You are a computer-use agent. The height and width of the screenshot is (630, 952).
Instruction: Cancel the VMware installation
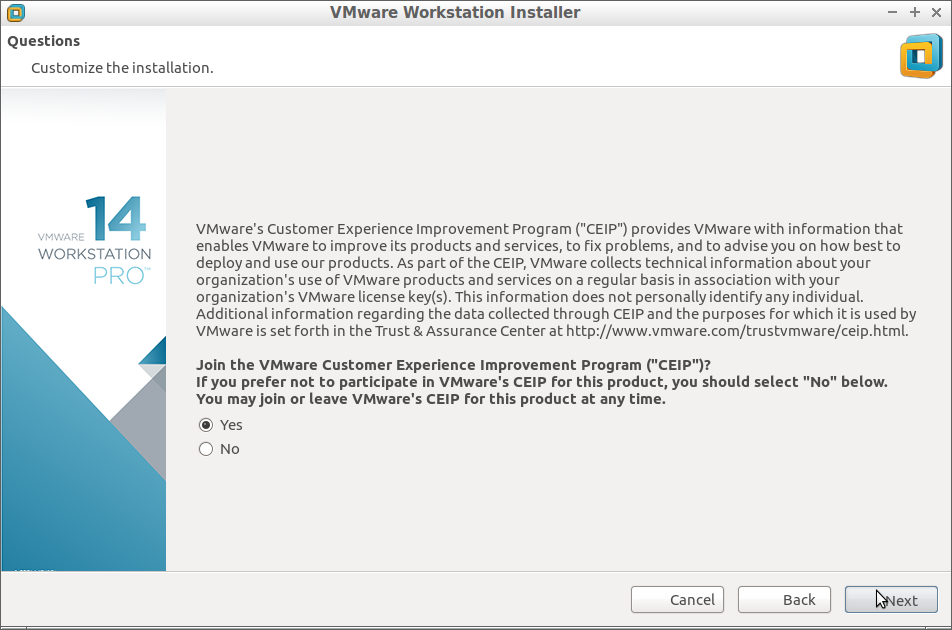(678, 600)
